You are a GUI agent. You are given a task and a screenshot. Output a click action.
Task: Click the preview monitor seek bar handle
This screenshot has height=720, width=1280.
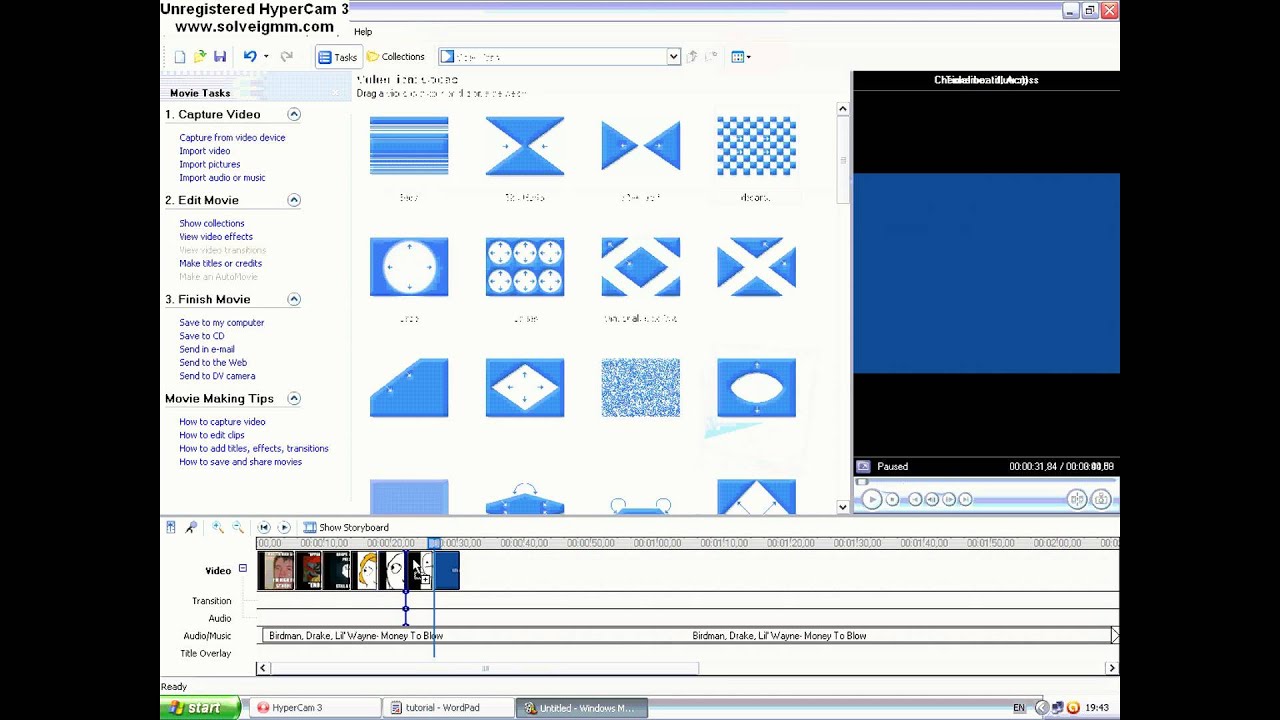pos(862,482)
